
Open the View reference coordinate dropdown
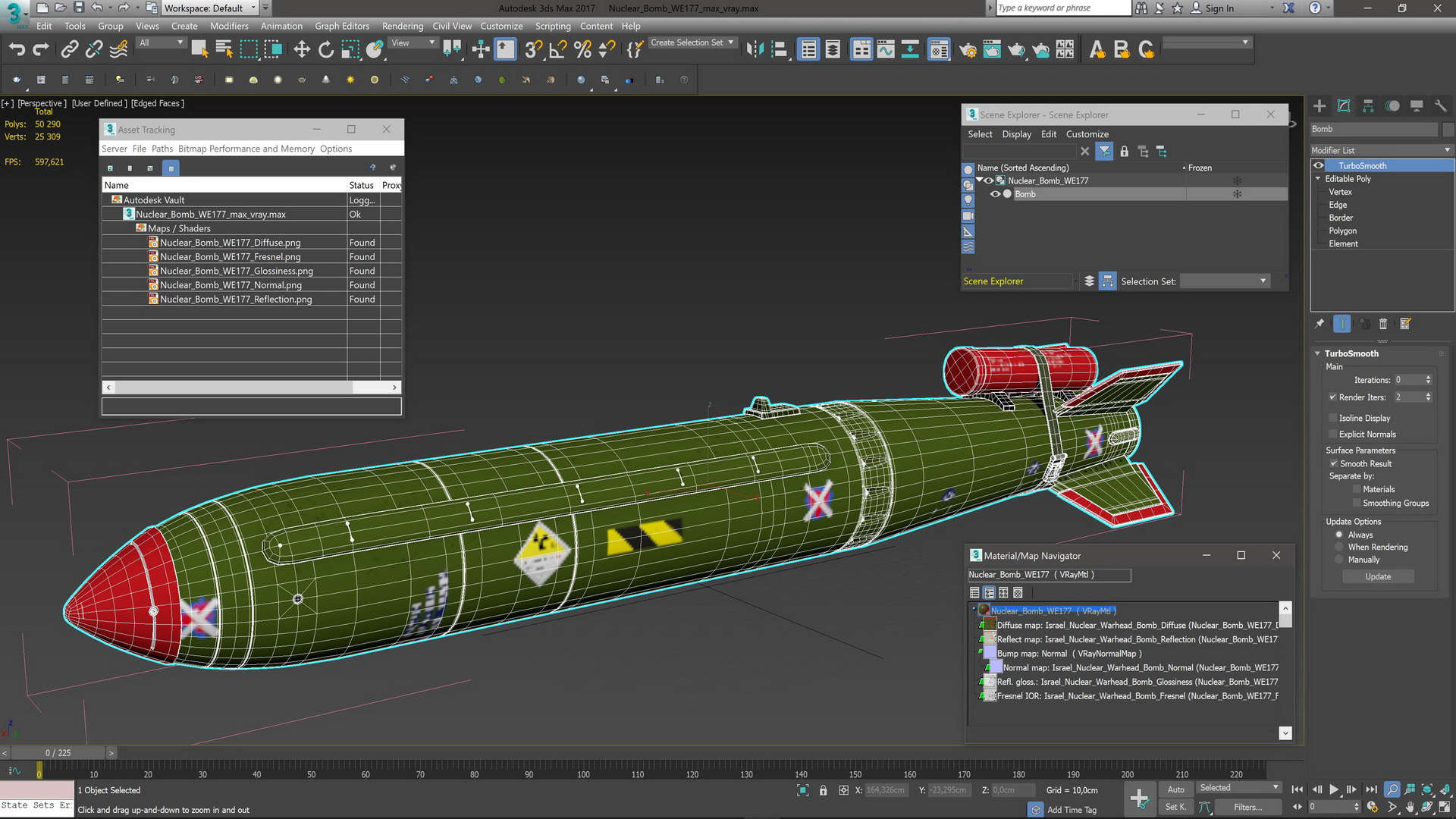[413, 43]
